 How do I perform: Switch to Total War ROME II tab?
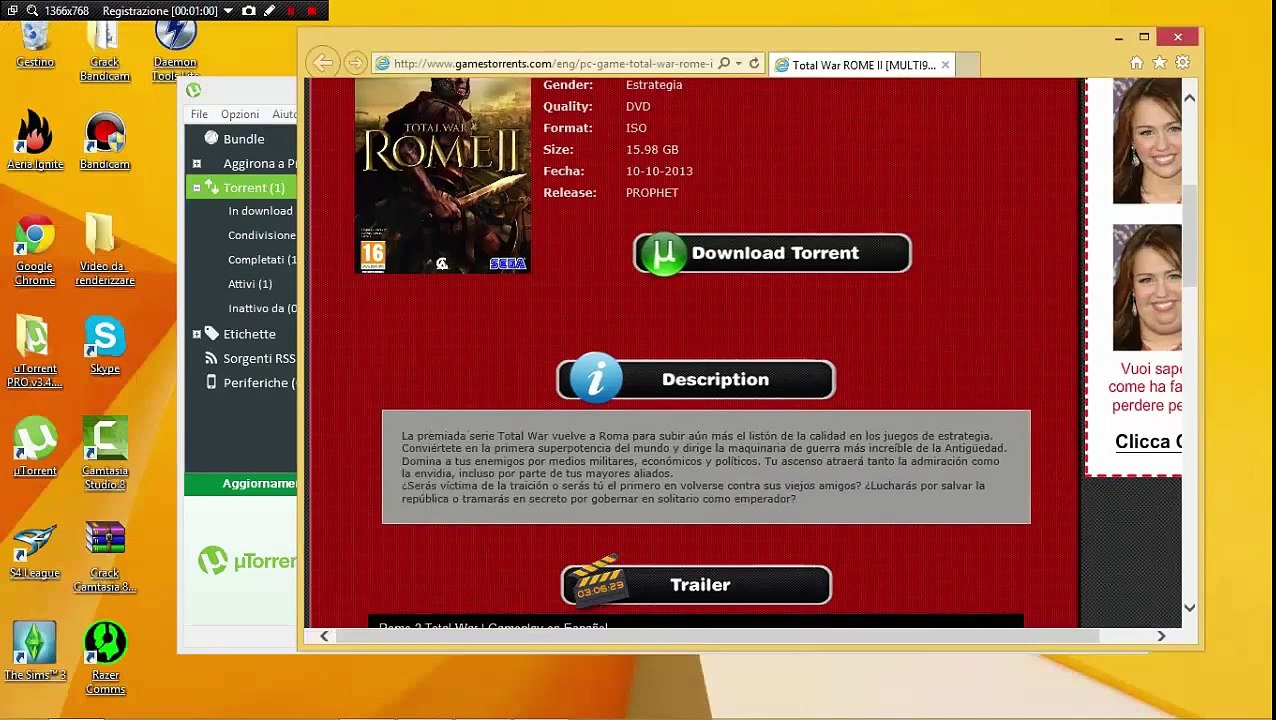(862, 65)
